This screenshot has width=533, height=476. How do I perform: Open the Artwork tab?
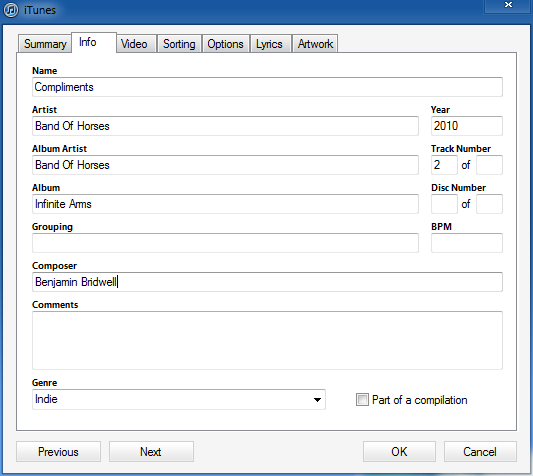click(x=315, y=44)
